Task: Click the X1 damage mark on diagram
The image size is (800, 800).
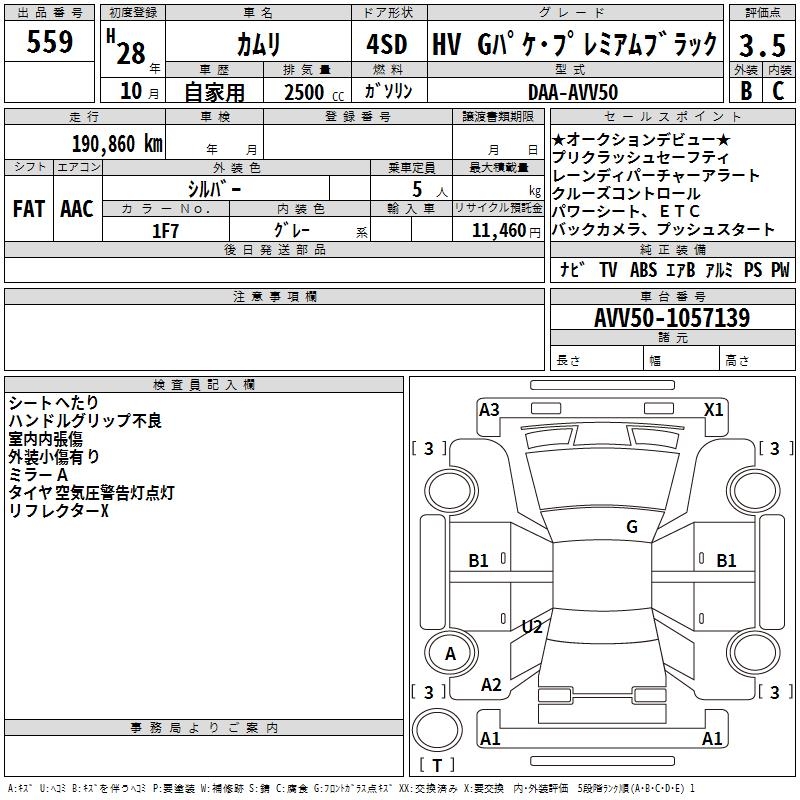Action: click(x=713, y=409)
